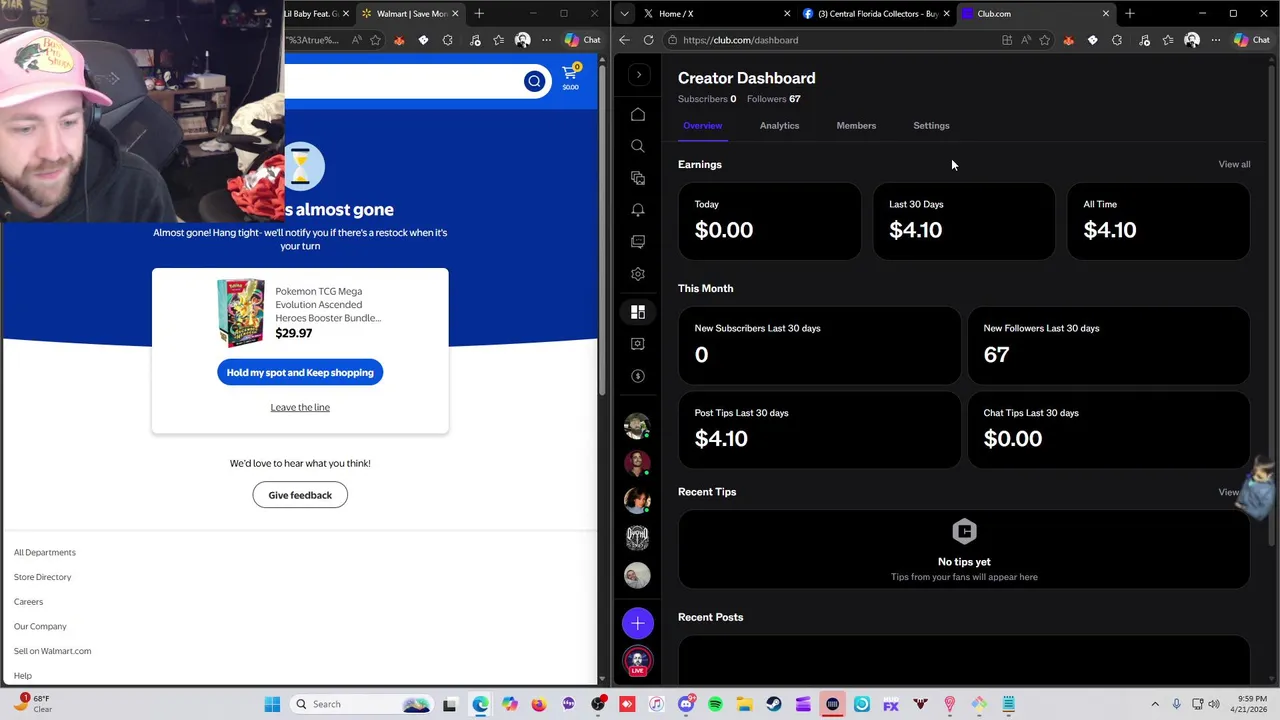
Task: Open the All Departments footer link
Action: tap(45, 552)
